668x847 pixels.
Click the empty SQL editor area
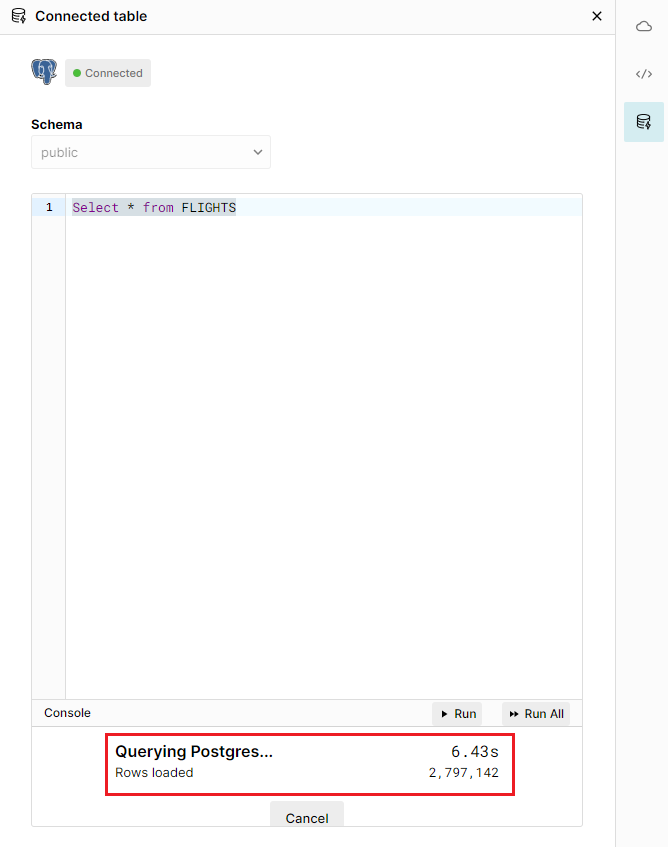(323, 450)
